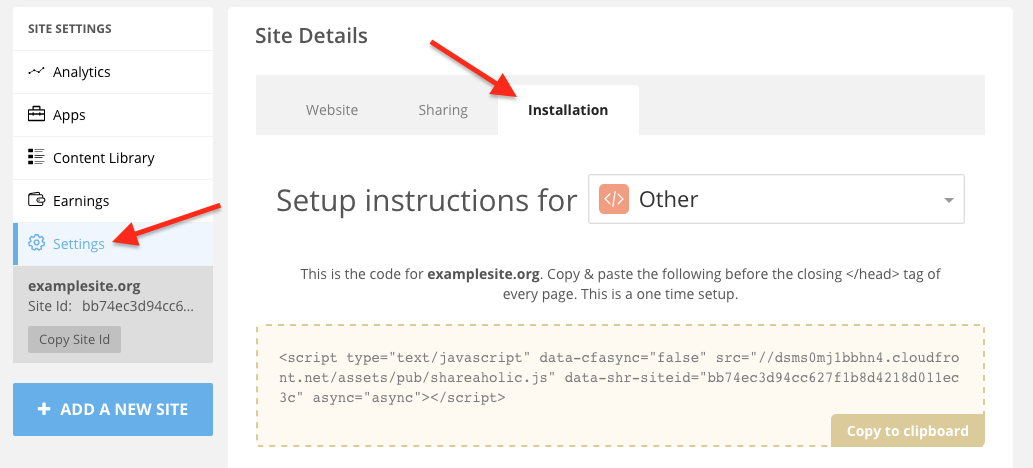Open the Analytics sidebar item
Screen dimensions: 1033x468
[113, 72]
